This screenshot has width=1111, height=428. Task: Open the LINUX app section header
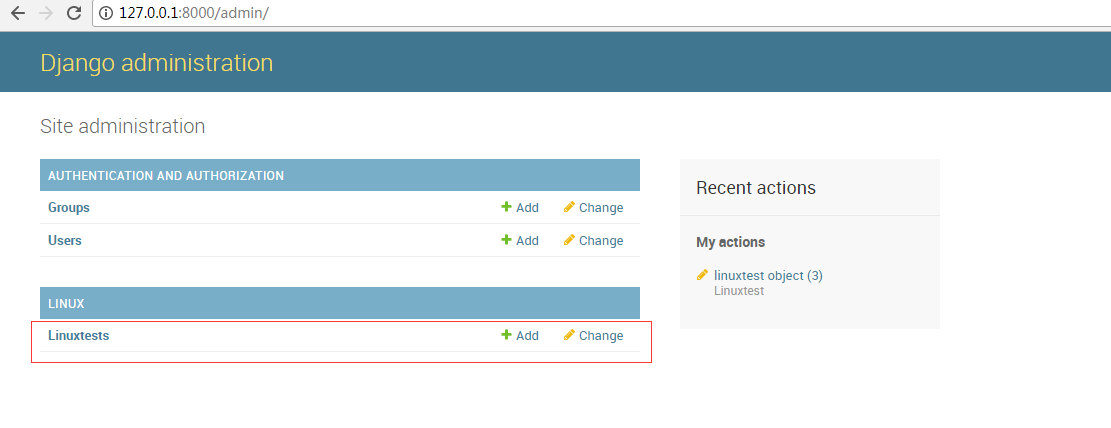coord(66,303)
